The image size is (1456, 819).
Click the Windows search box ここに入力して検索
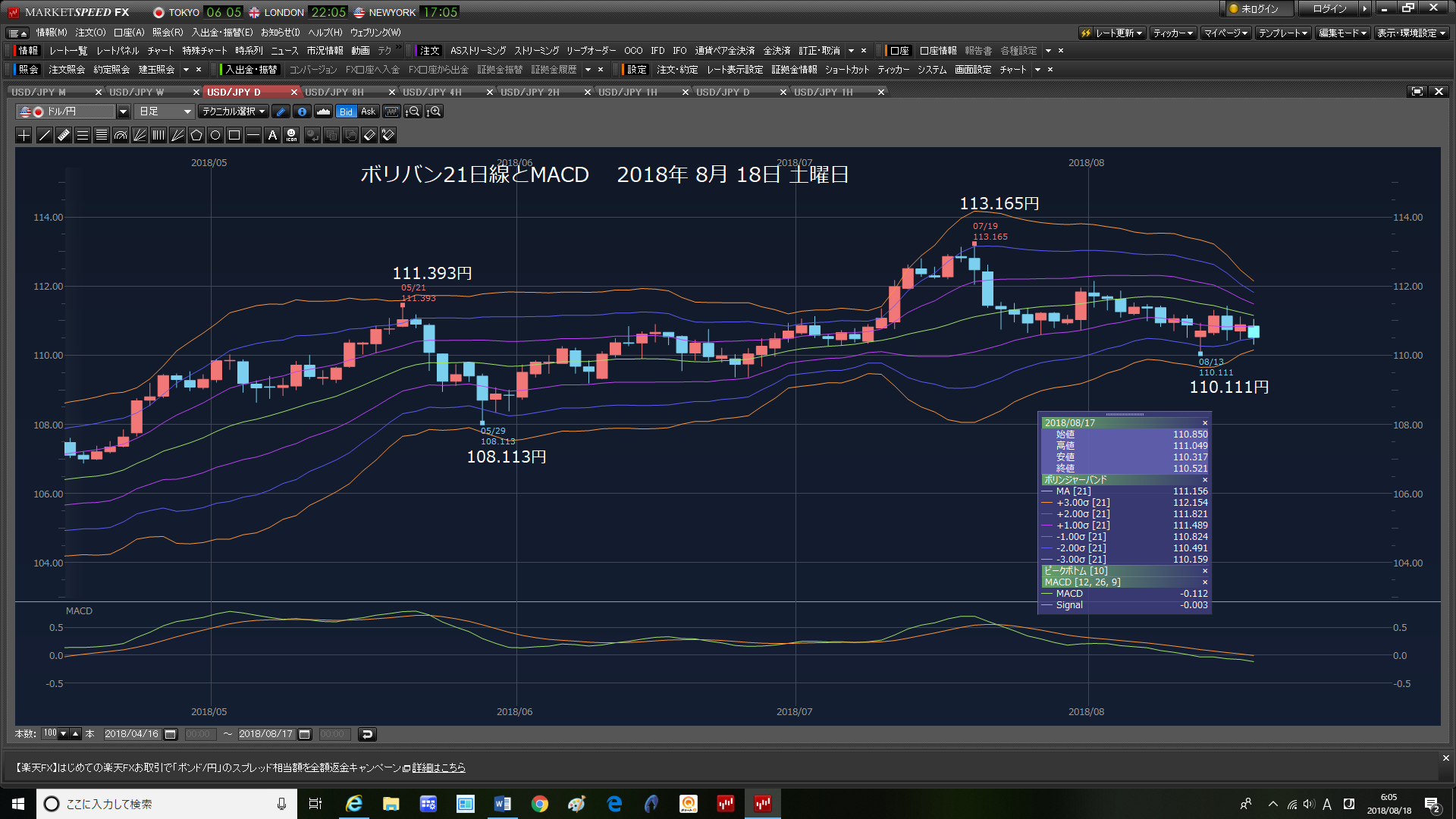[x=167, y=804]
